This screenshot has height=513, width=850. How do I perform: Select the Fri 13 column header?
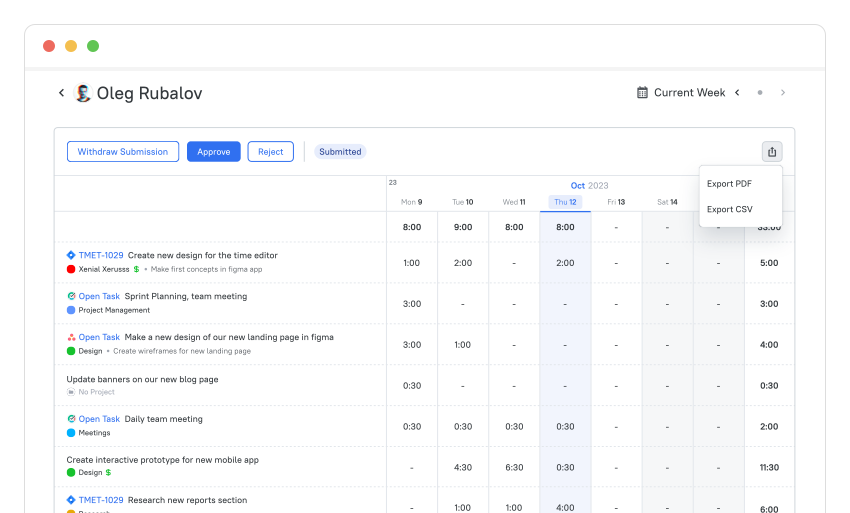point(616,202)
